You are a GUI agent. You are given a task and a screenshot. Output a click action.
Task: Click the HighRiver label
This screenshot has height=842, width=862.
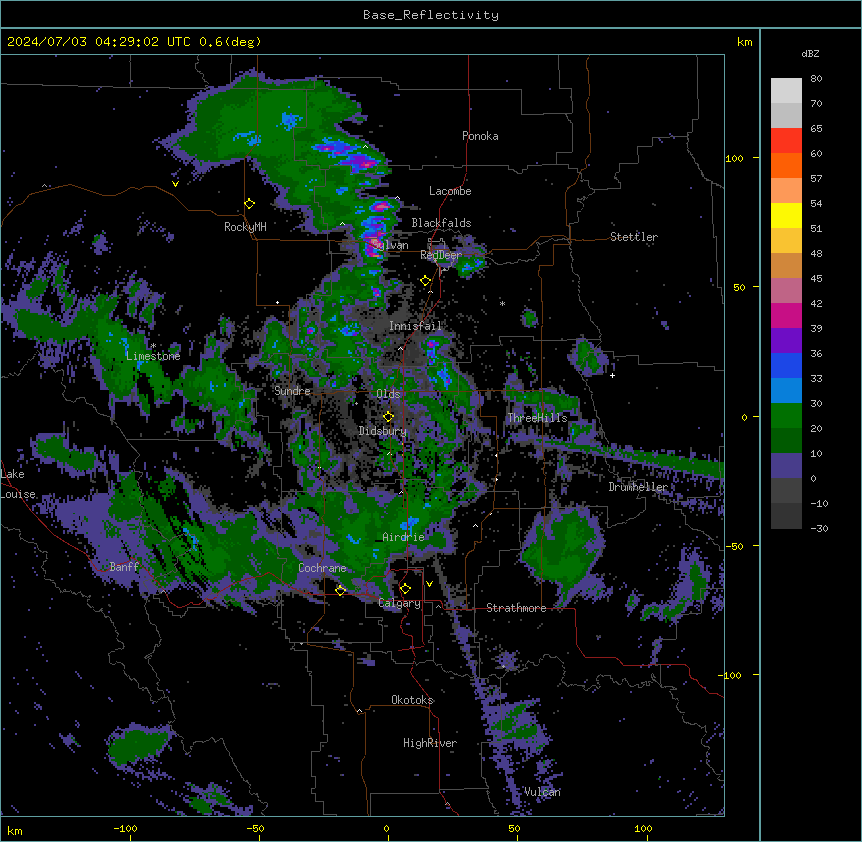430,743
